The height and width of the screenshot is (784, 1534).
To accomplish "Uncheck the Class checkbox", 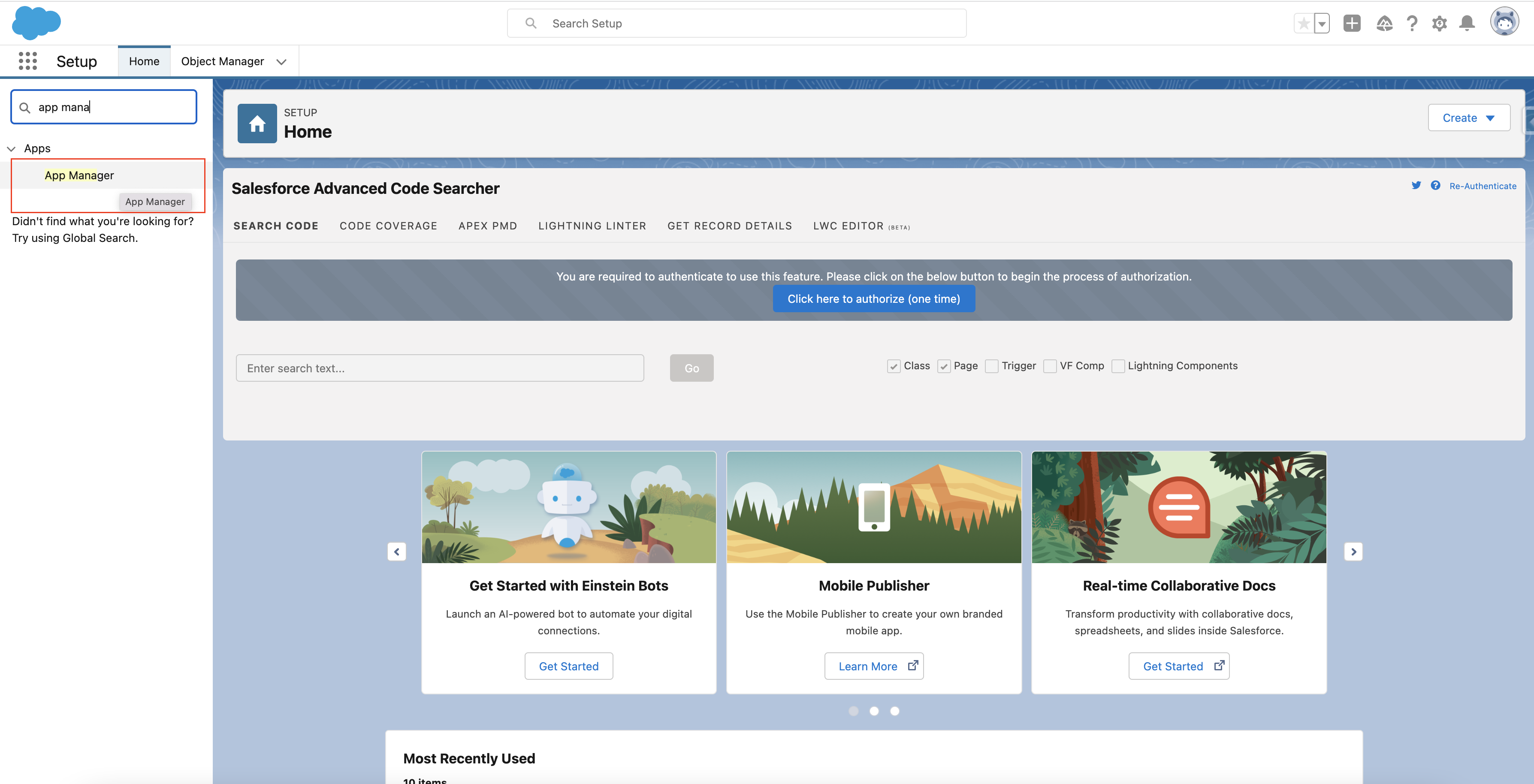I will click(893, 366).
